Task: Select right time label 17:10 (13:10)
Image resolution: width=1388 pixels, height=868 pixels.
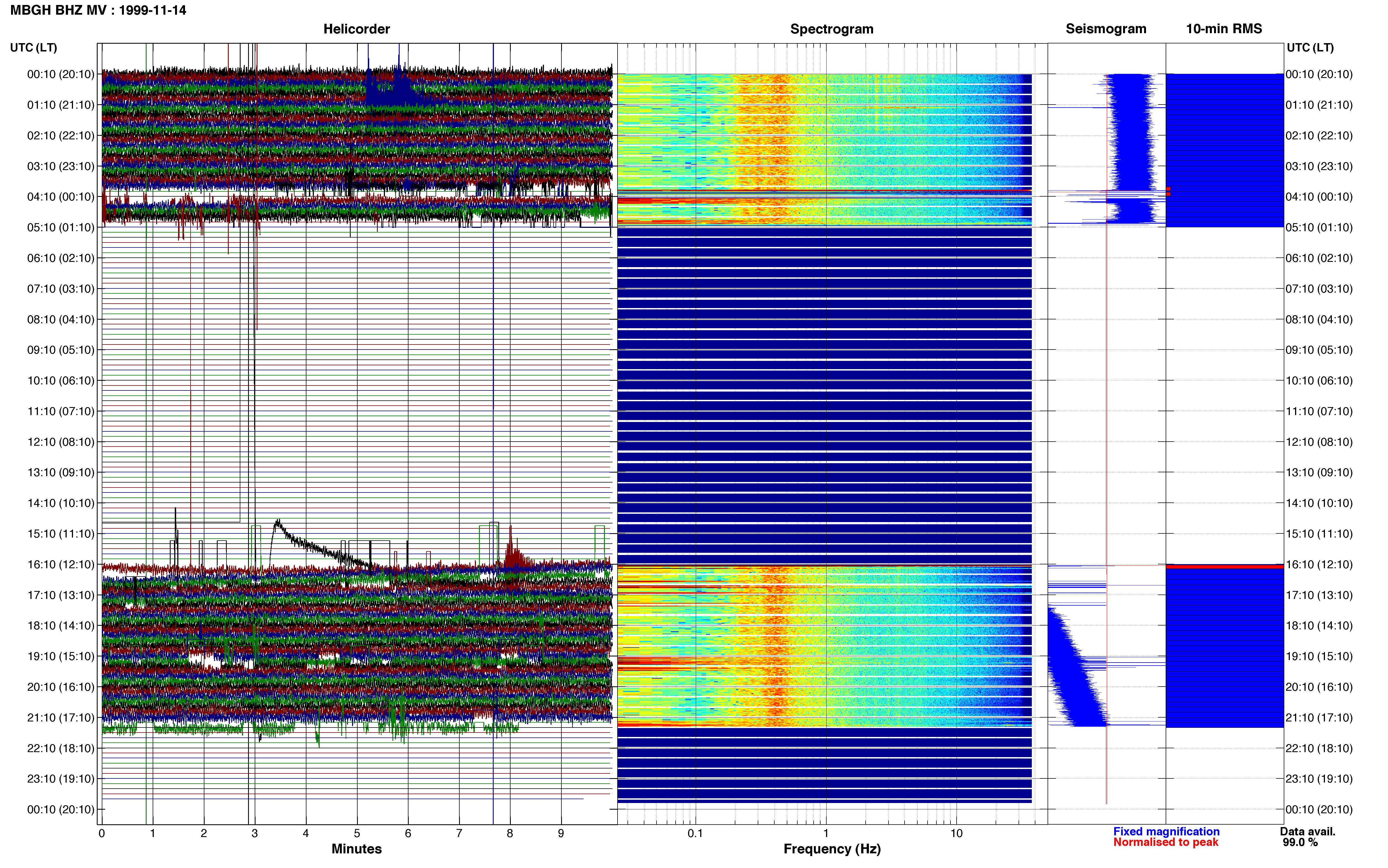Action: point(1319,595)
